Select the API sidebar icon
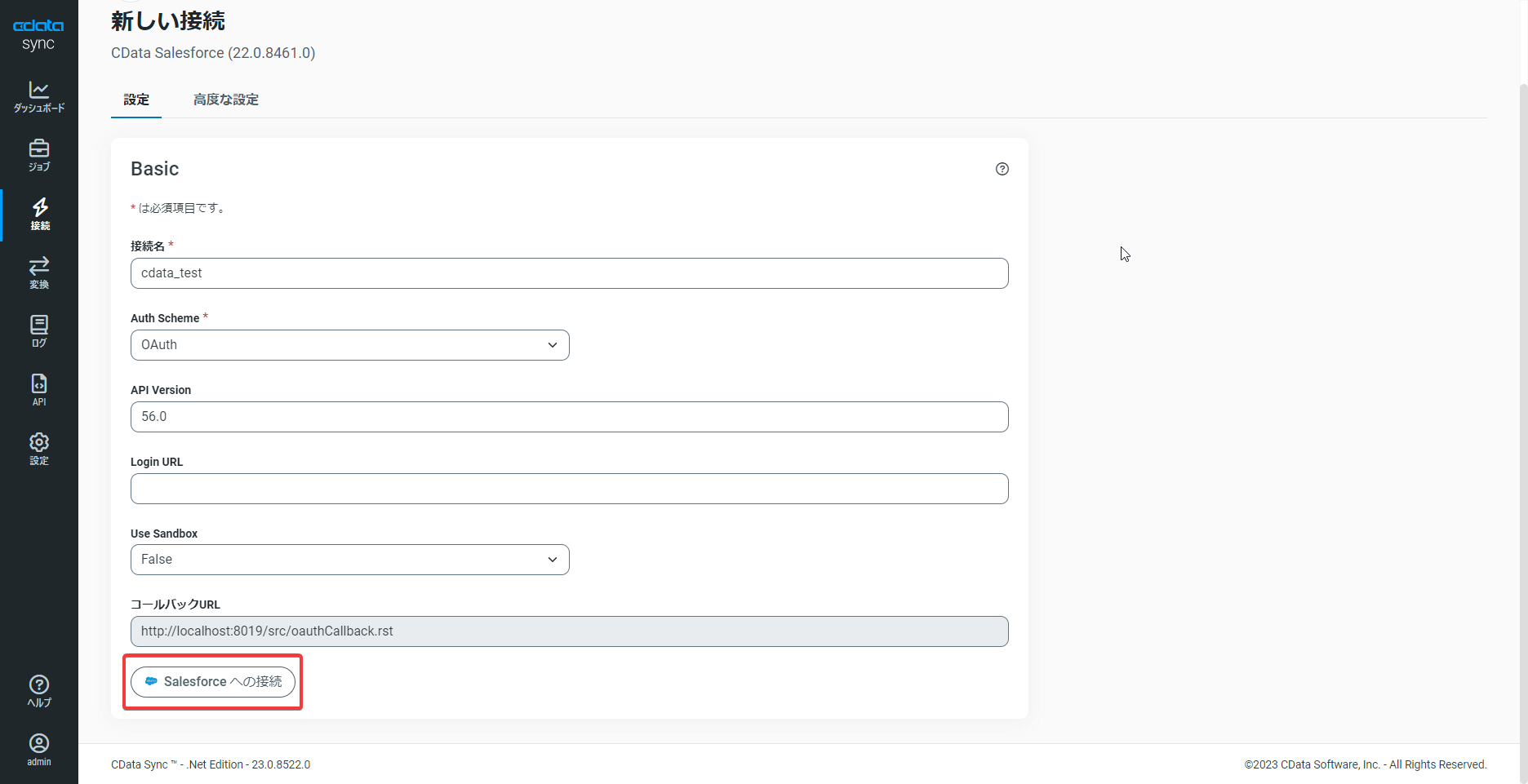Image resolution: width=1528 pixels, height=784 pixels. [38, 388]
